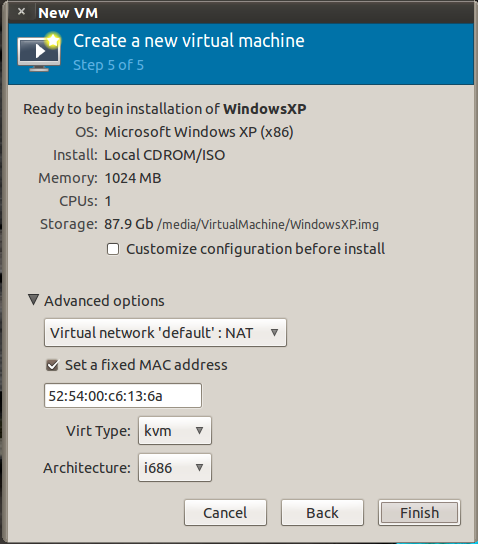Click the Create a new virtual machine heading
The width and height of the screenshot is (478, 544).
[189, 41]
